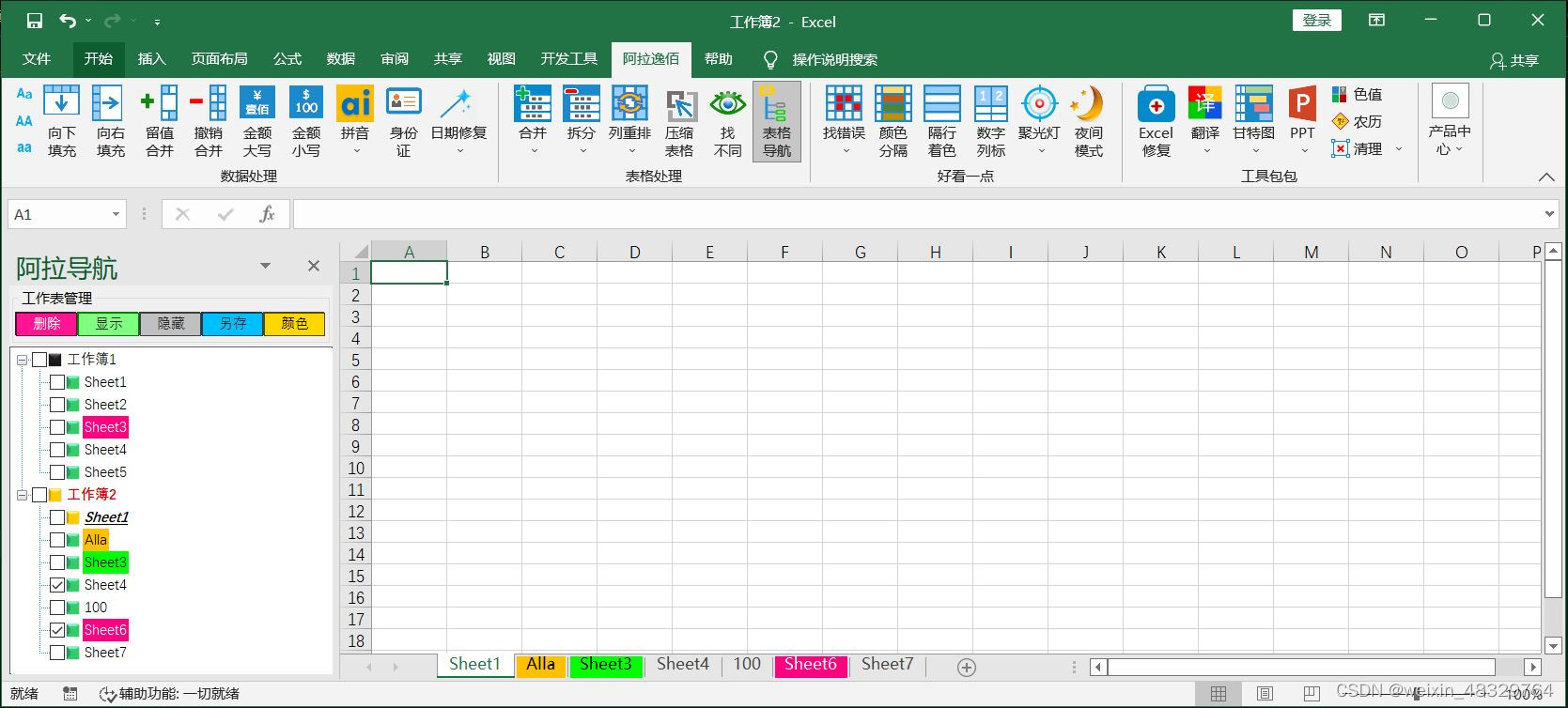This screenshot has height=708, width=1568.
Task: Switch to the 开发工具 Developer tab
Action: click(569, 59)
